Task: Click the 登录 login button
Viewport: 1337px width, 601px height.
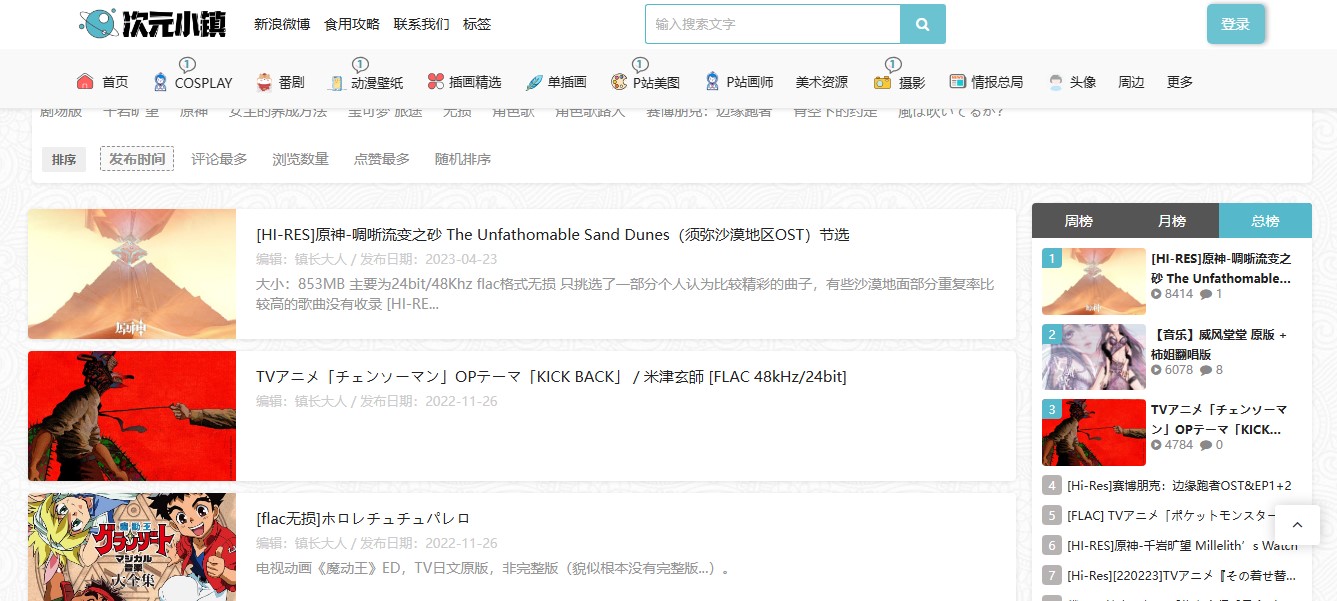Action: point(1236,23)
